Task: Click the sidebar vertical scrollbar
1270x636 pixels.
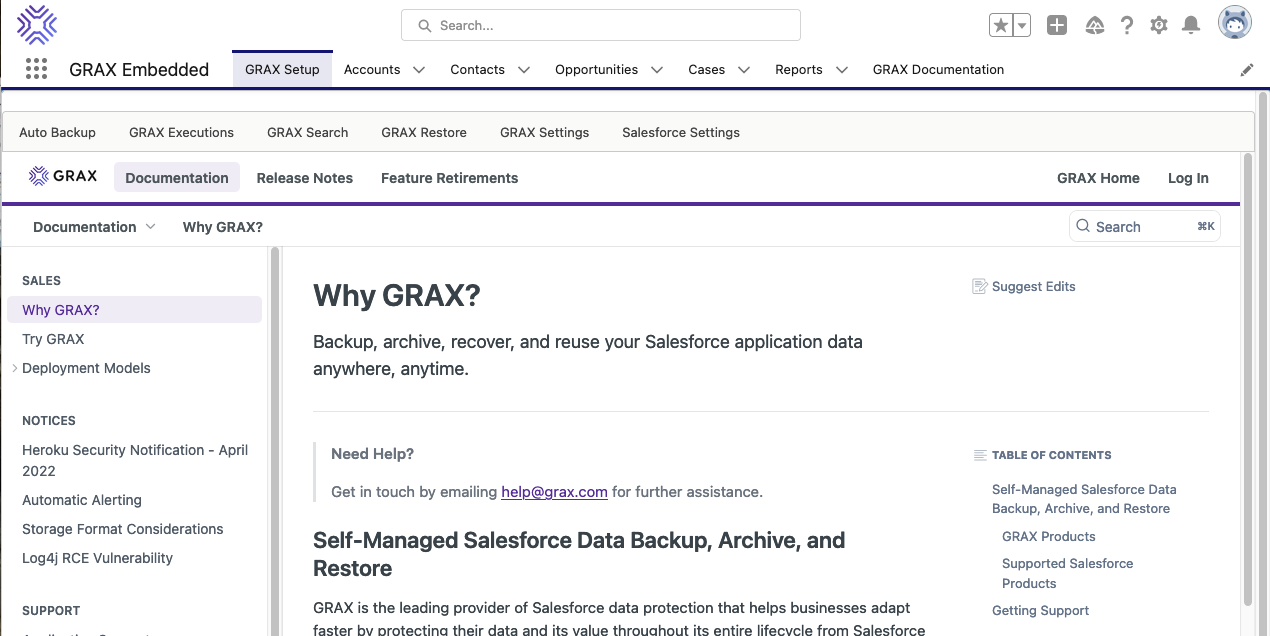Action: [275, 440]
